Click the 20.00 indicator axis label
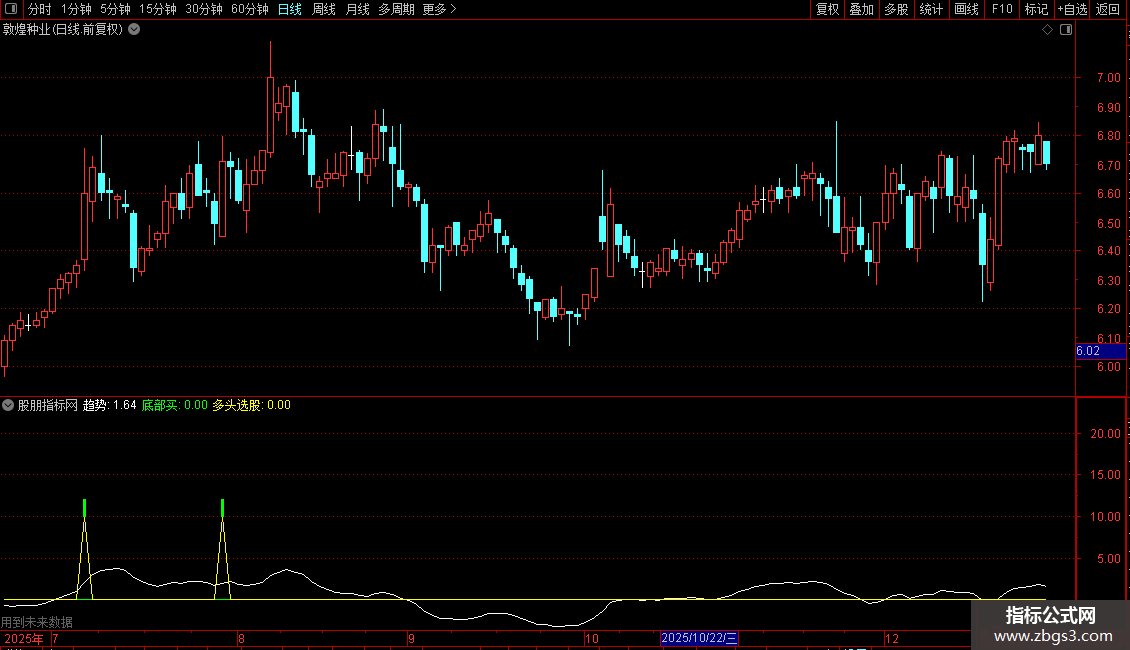 pyautogui.click(x=1105, y=434)
